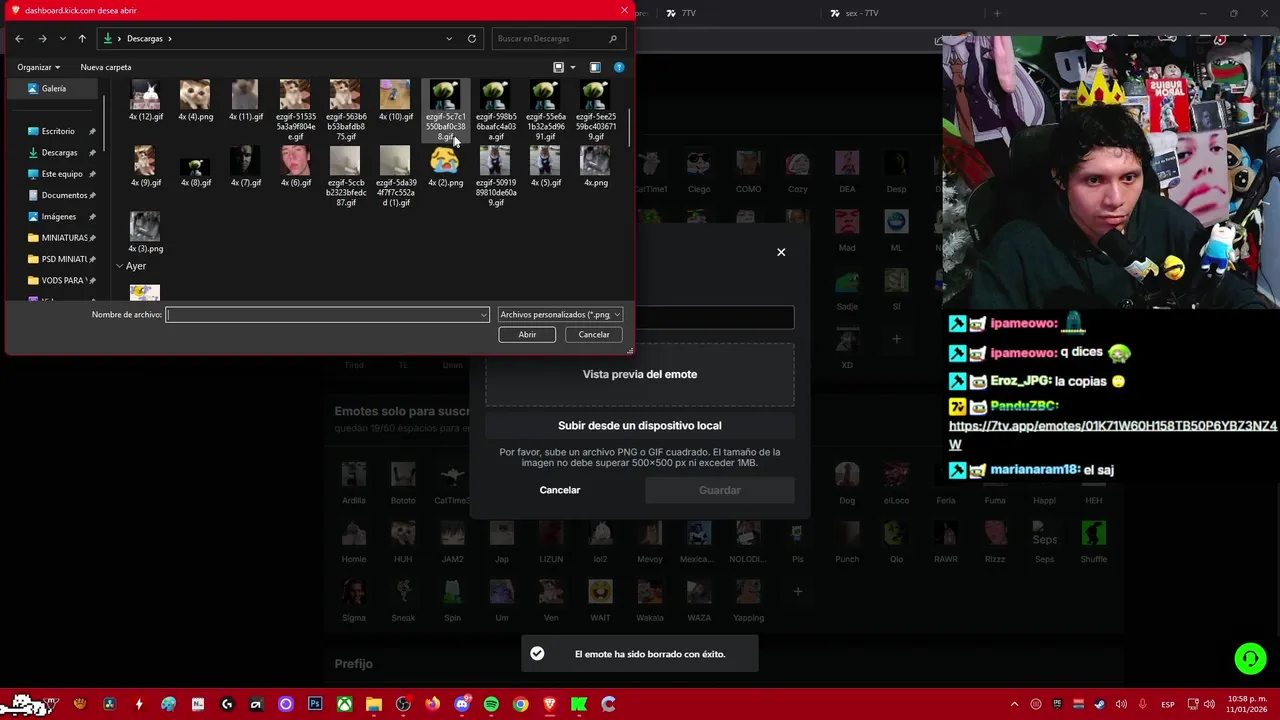Click Cancelar in the file dialog
This screenshot has width=1280, height=720.
point(594,335)
